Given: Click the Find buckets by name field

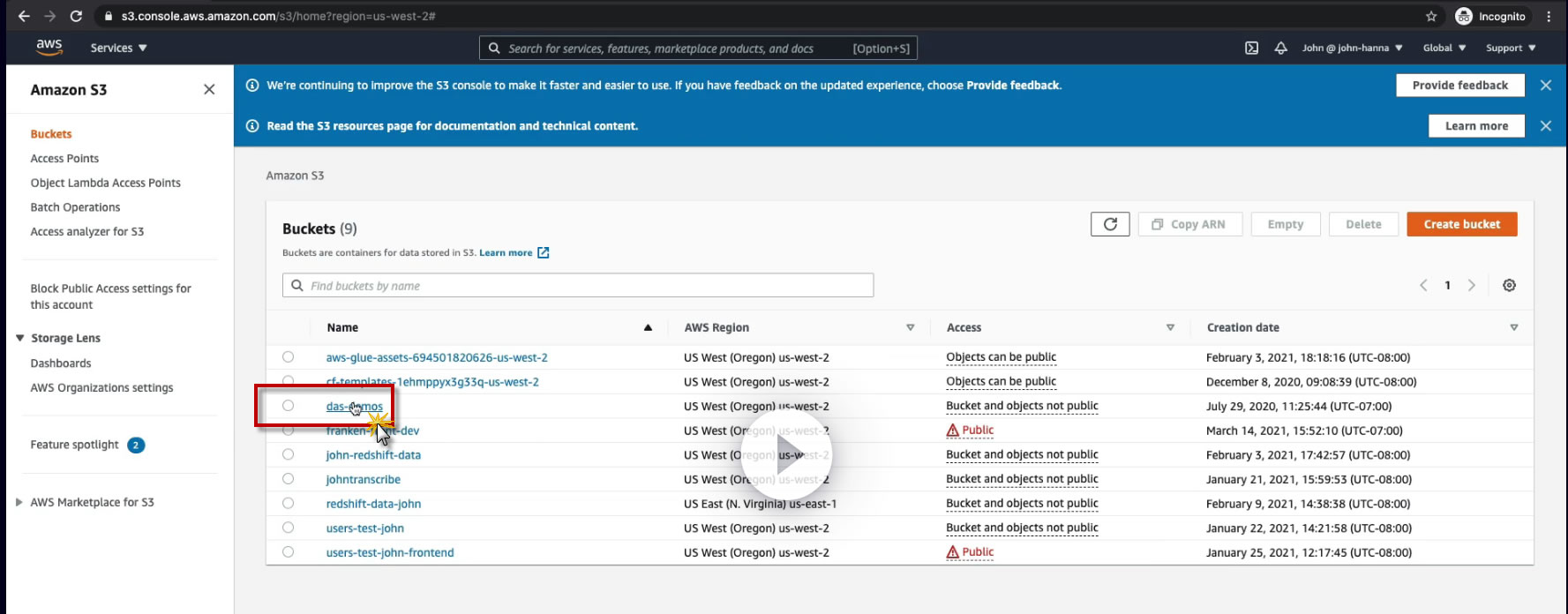Looking at the screenshot, I should [578, 285].
